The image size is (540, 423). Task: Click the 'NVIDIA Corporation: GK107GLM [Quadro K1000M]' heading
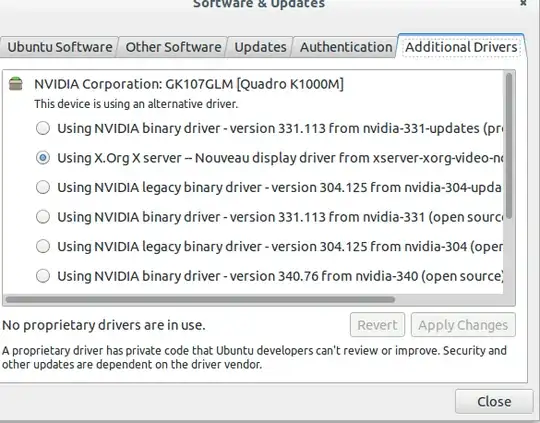pyautogui.click(x=189, y=84)
